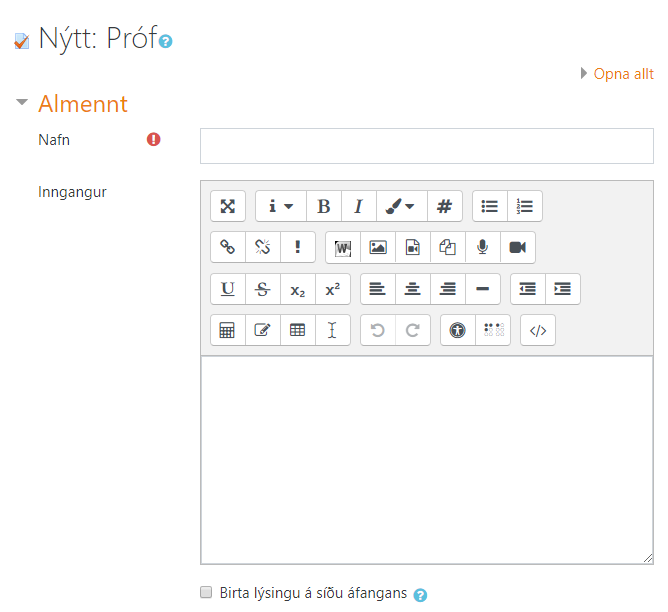Insert a link using the chain icon
The height and width of the screenshot is (612, 668).
228,247
